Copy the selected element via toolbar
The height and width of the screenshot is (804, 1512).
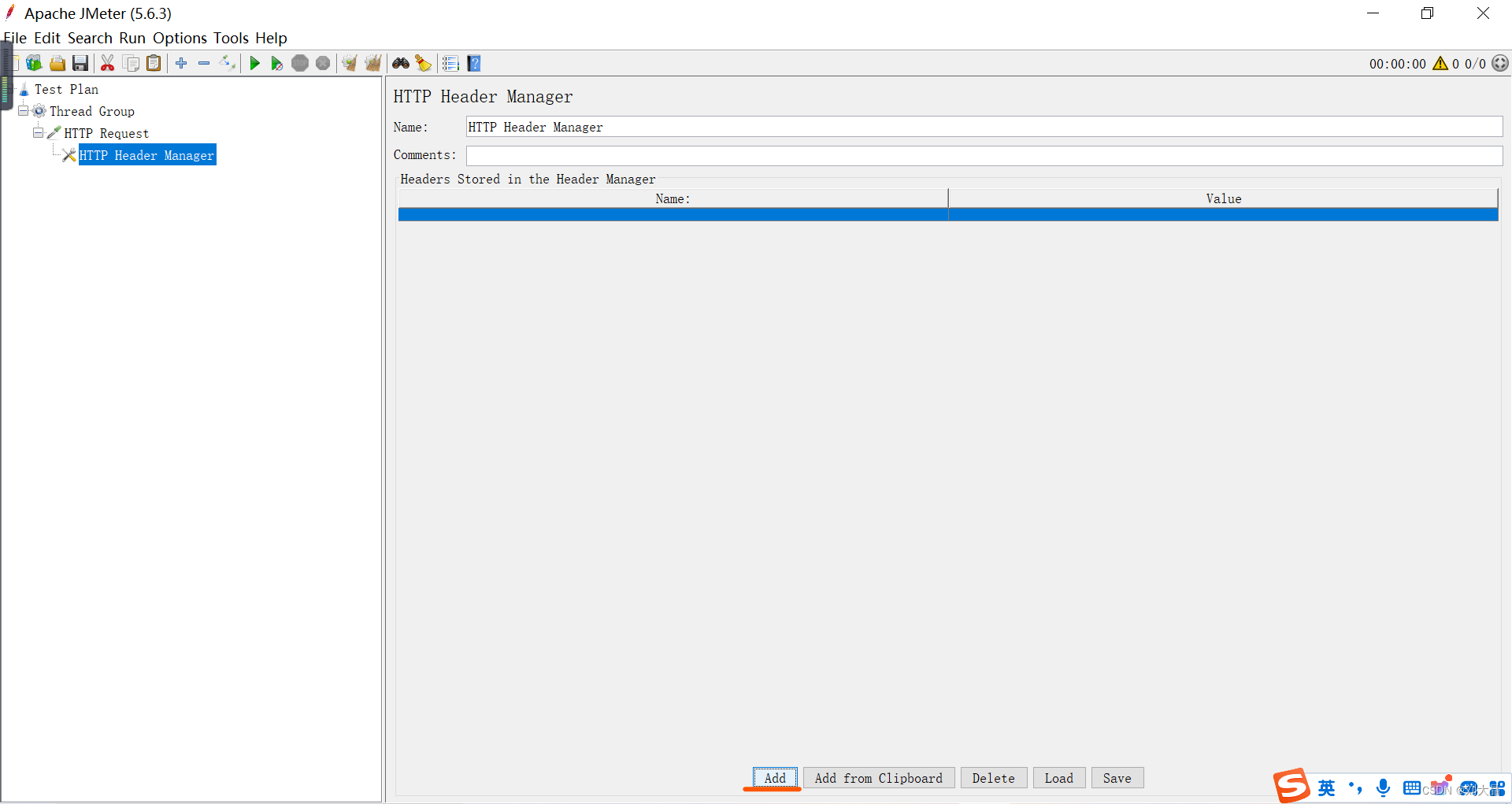pyautogui.click(x=132, y=63)
